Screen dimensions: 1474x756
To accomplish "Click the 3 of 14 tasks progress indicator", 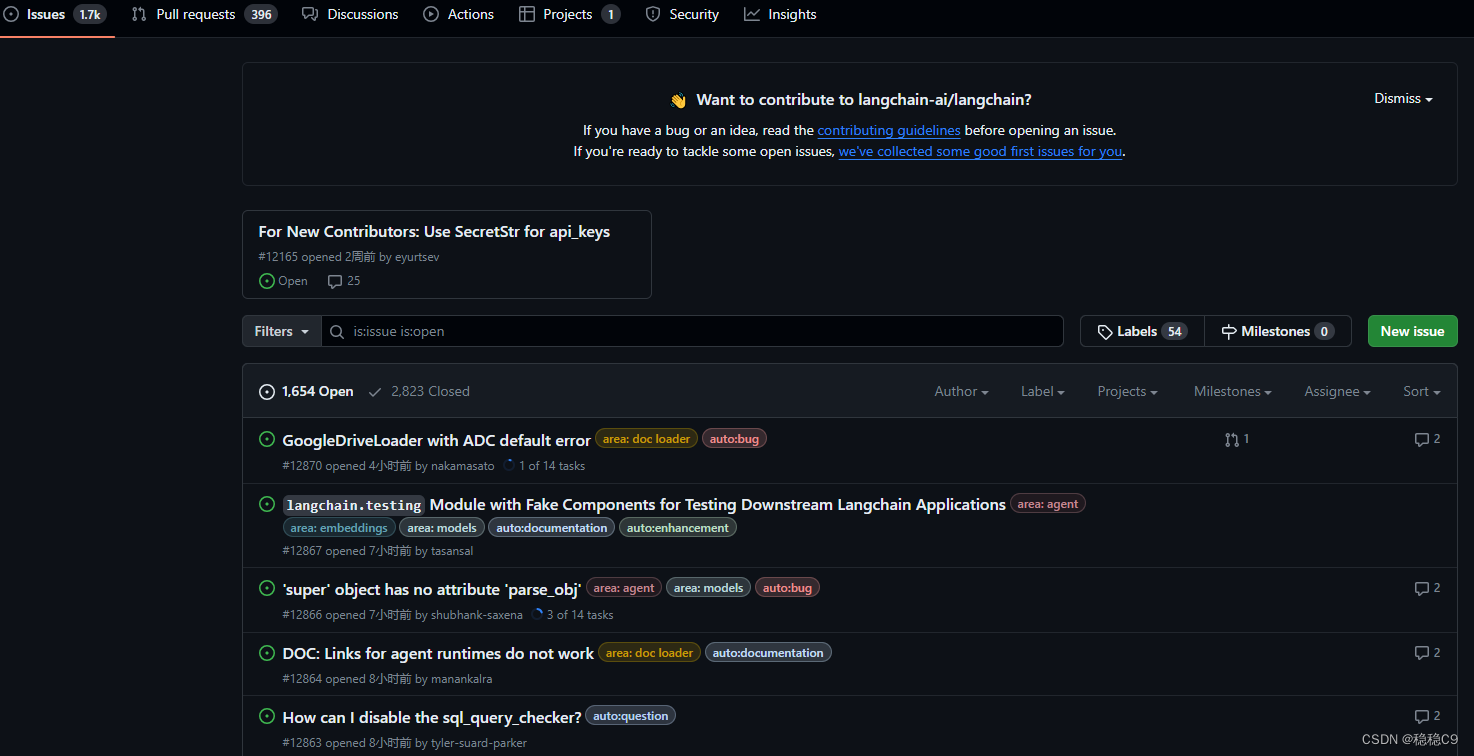I will (572, 615).
